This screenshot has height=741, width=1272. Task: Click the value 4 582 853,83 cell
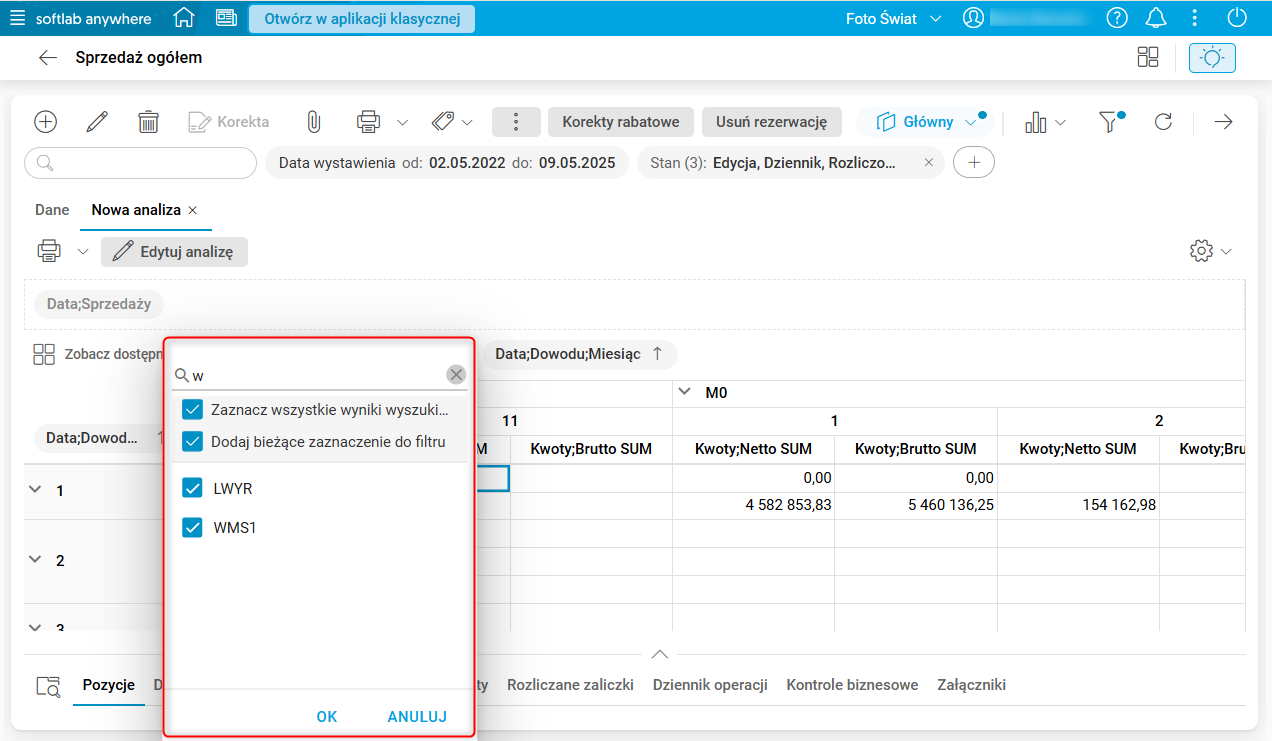tap(754, 506)
